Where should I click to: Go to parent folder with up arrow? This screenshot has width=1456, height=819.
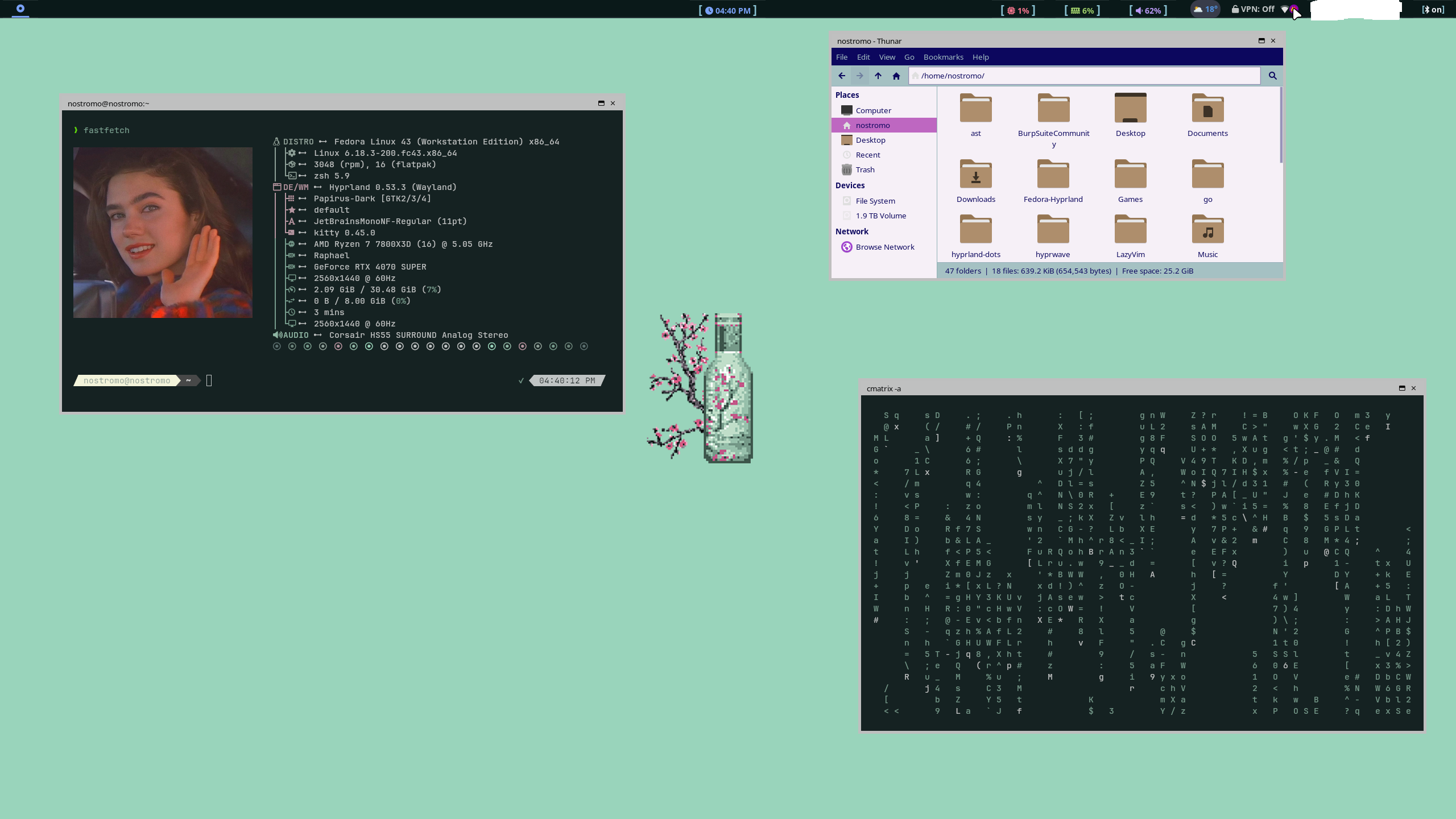pos(878,76)
